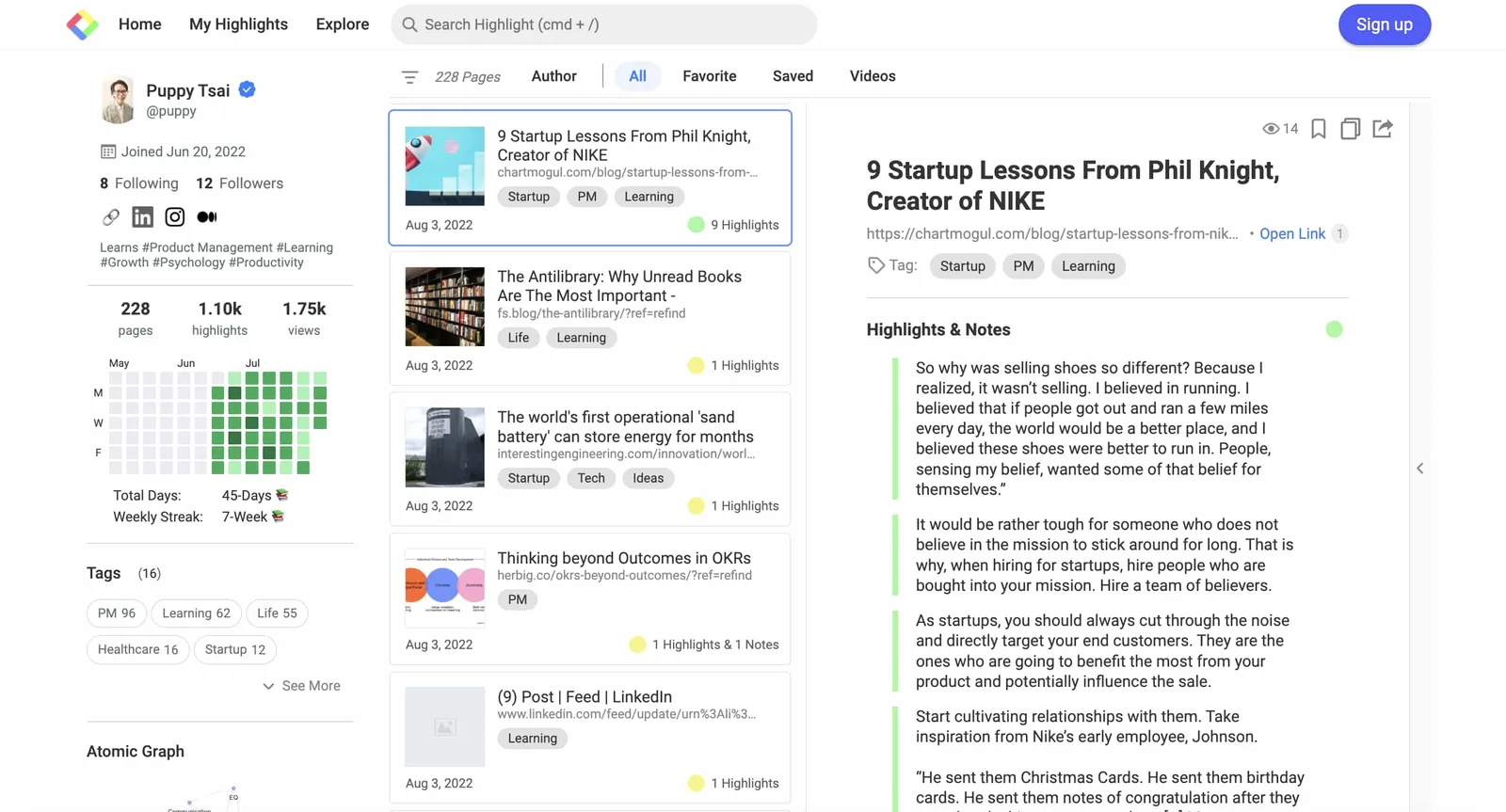This screenshot has height=812, width=1506.
Task: Click the 1.10k highlights stat
Action: click(x=219, y=318)
